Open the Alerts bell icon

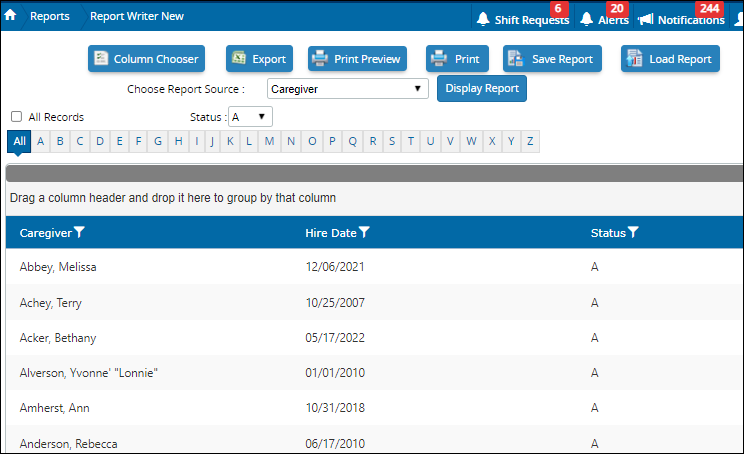coord(586,19)
